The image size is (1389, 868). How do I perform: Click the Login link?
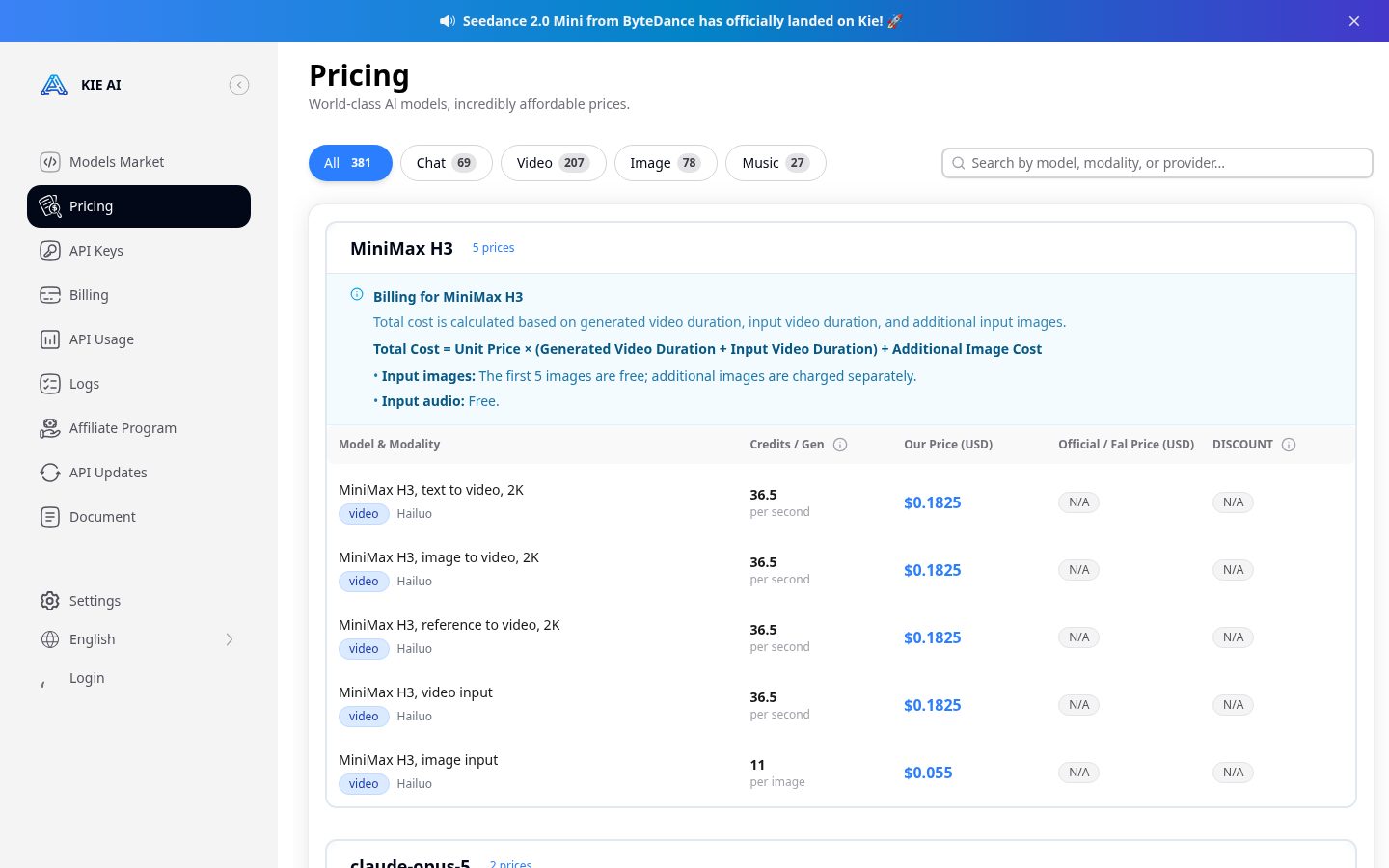[x=87, y=678]
